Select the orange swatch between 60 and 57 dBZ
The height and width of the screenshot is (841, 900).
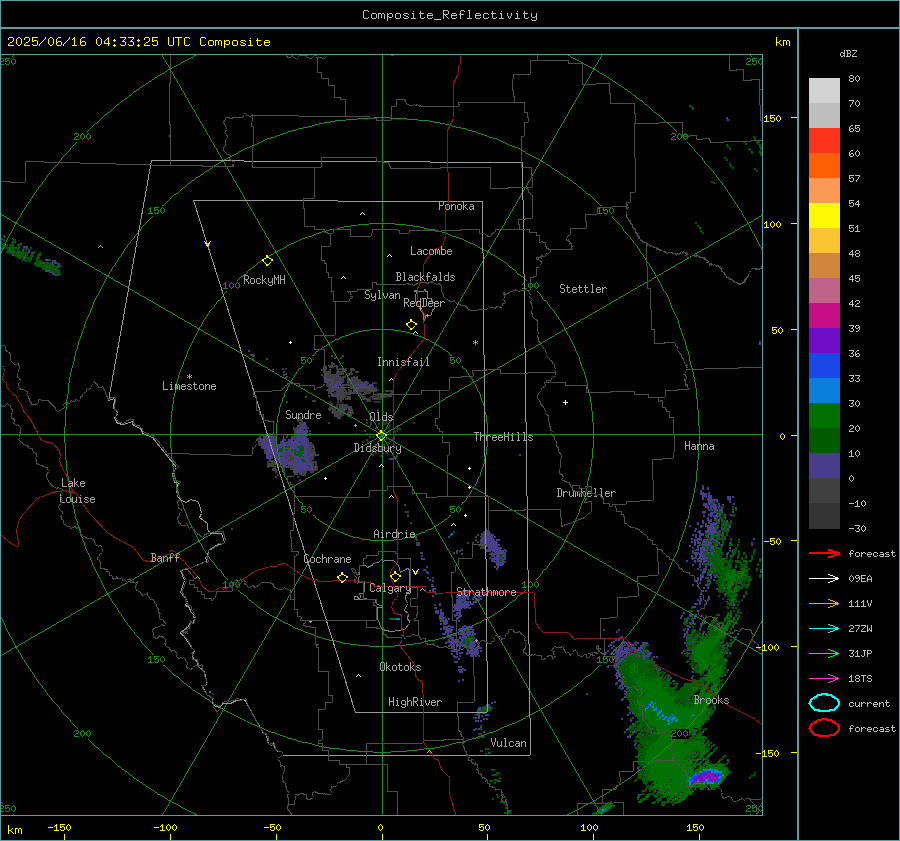pyautogui.click(x=824, y=166)
